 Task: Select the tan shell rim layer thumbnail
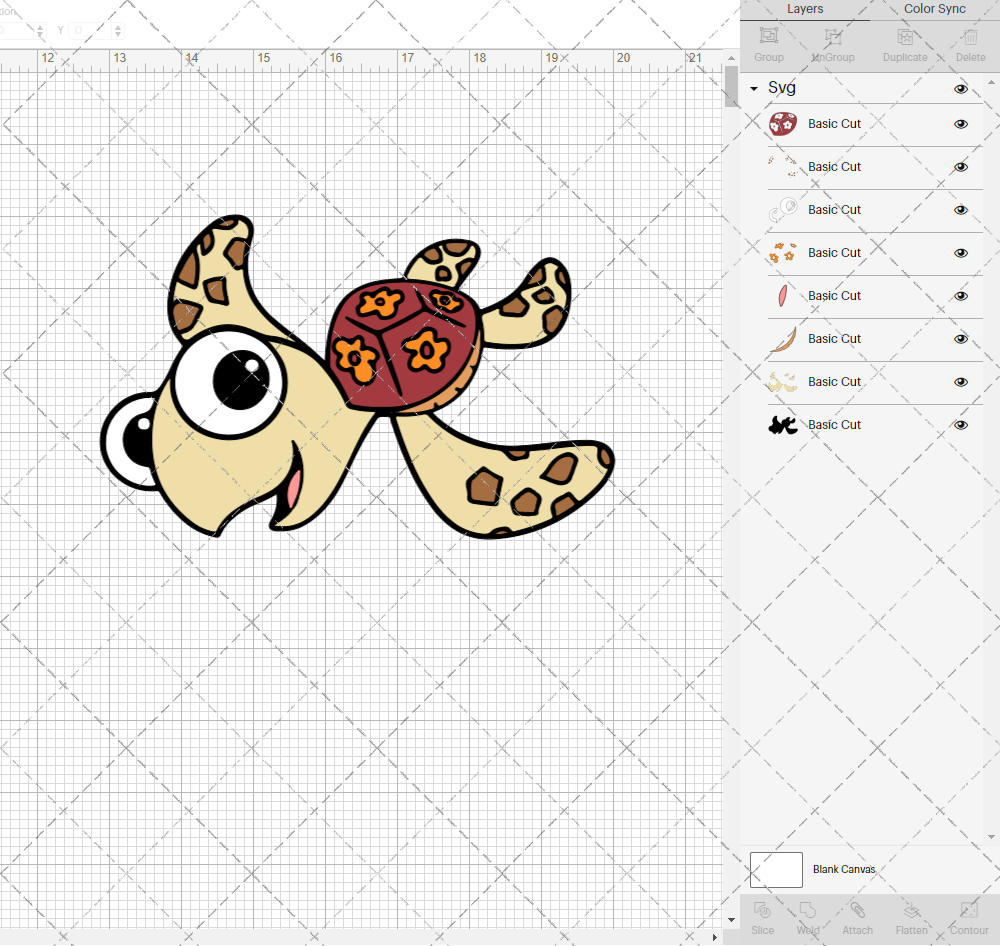tap(784, 339)
